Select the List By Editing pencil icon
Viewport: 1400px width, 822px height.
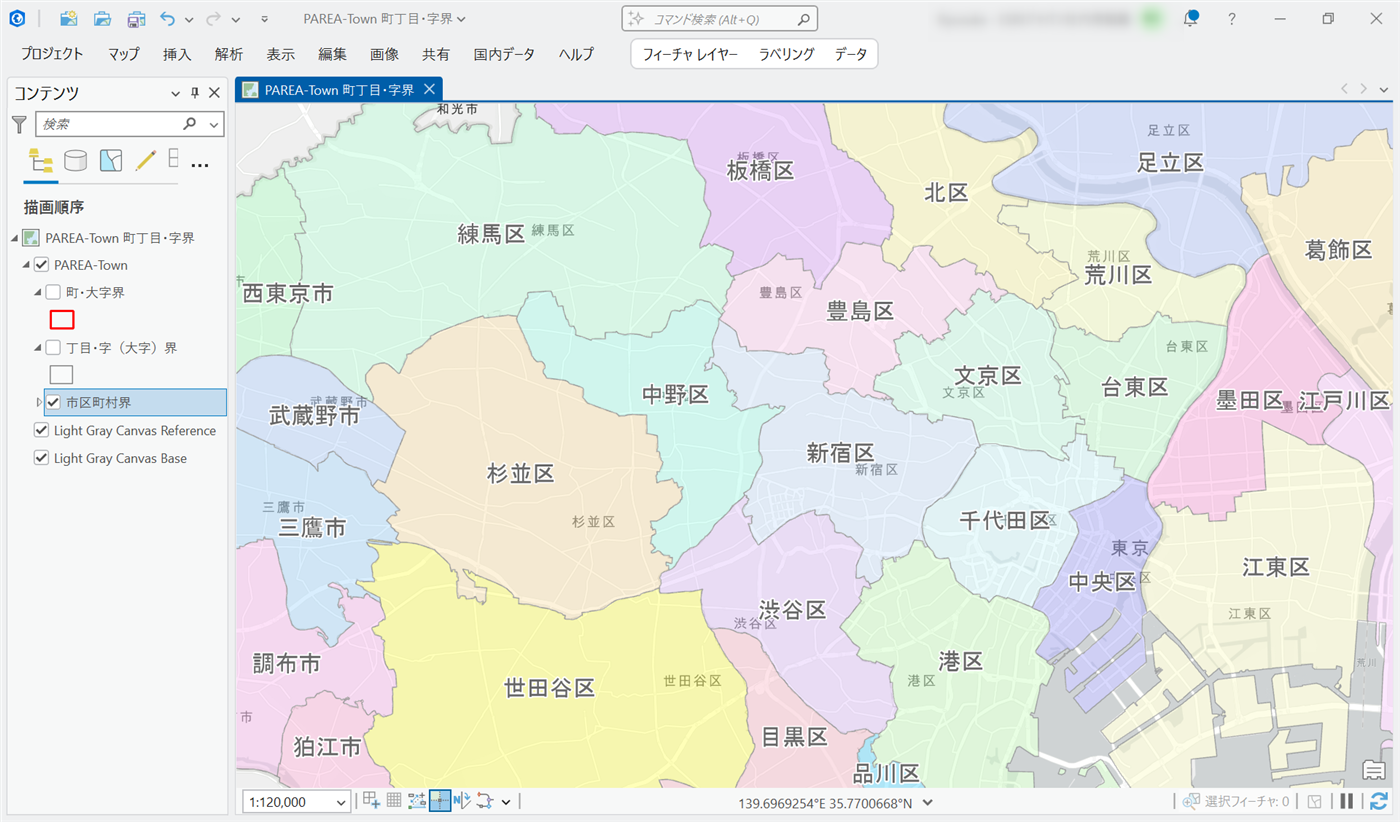point(145,161)
